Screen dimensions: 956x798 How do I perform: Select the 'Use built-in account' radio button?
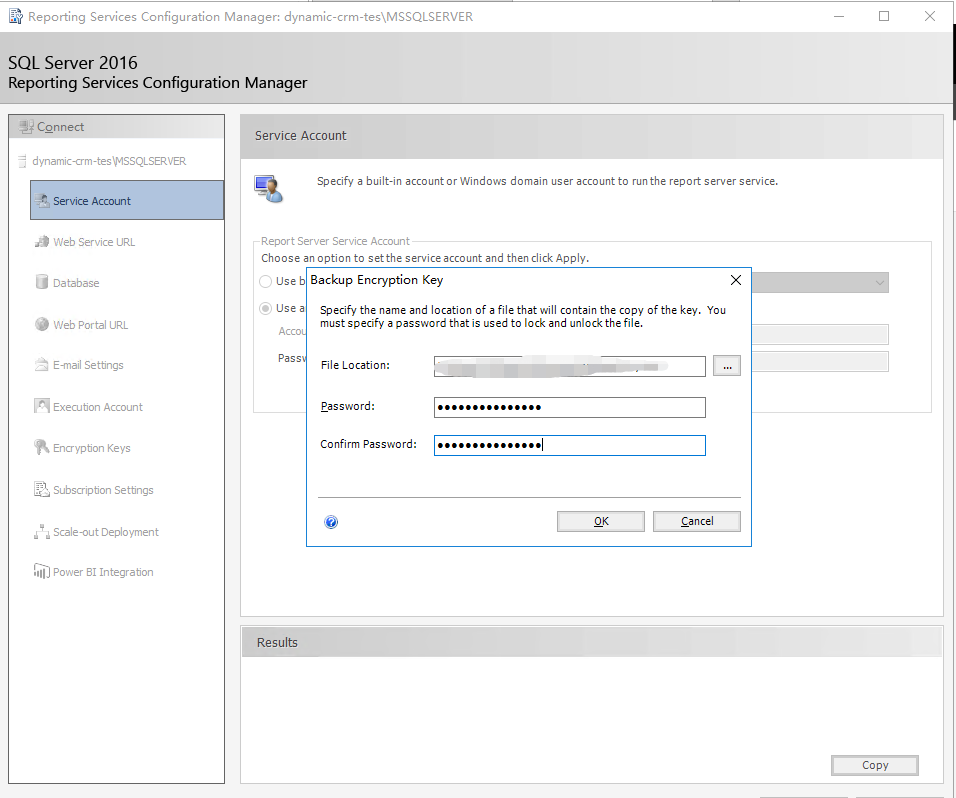pos(265,282)
